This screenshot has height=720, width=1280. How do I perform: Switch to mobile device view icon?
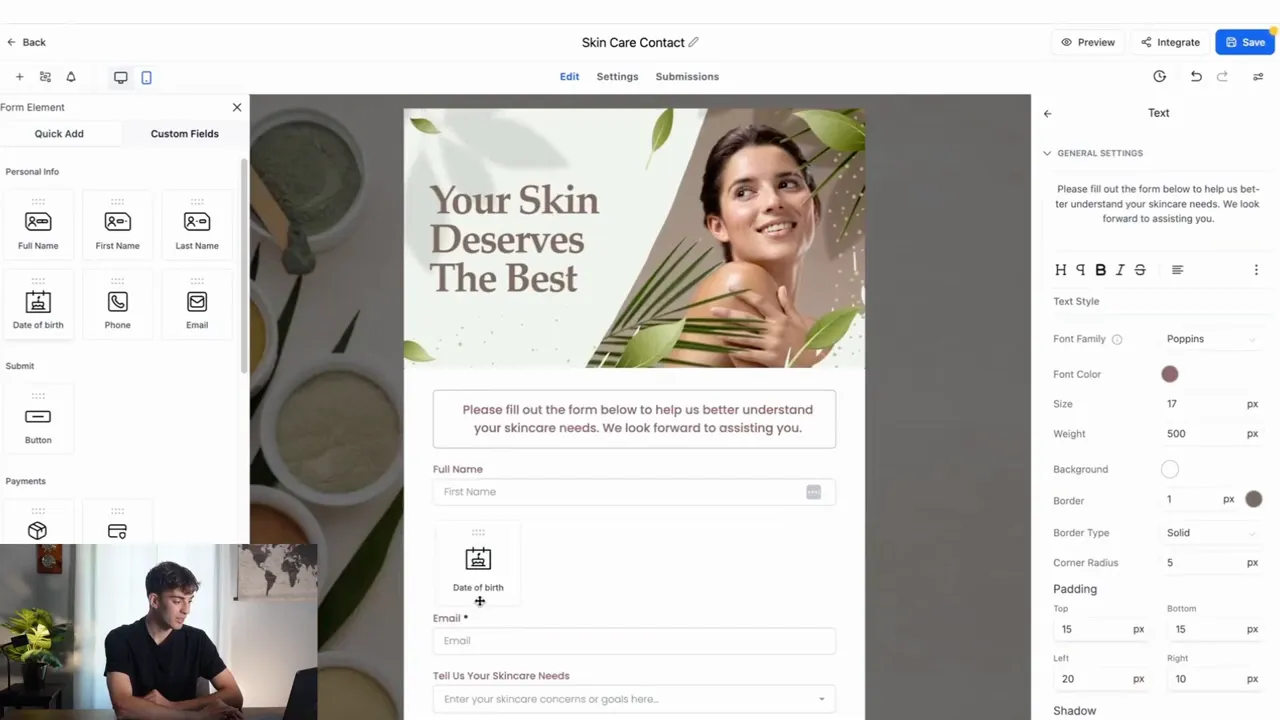point(146,77)
